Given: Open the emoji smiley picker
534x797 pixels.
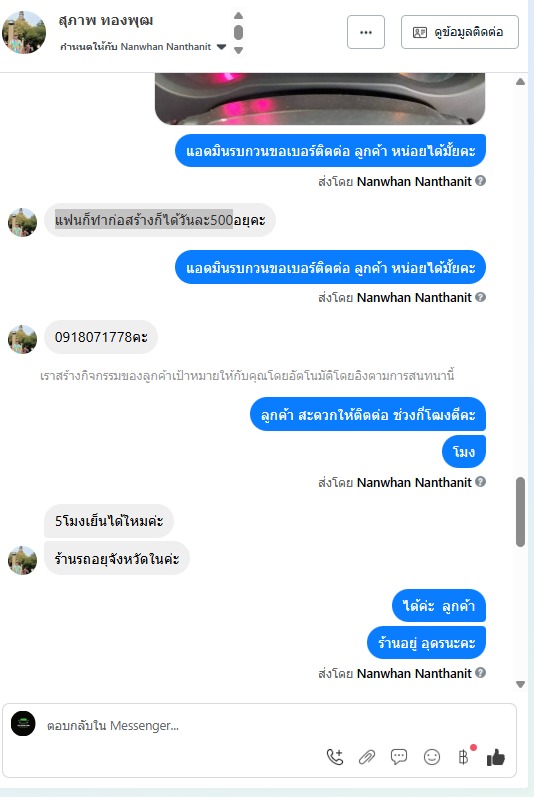Looking at the screenshot, I should coord(432,757).
